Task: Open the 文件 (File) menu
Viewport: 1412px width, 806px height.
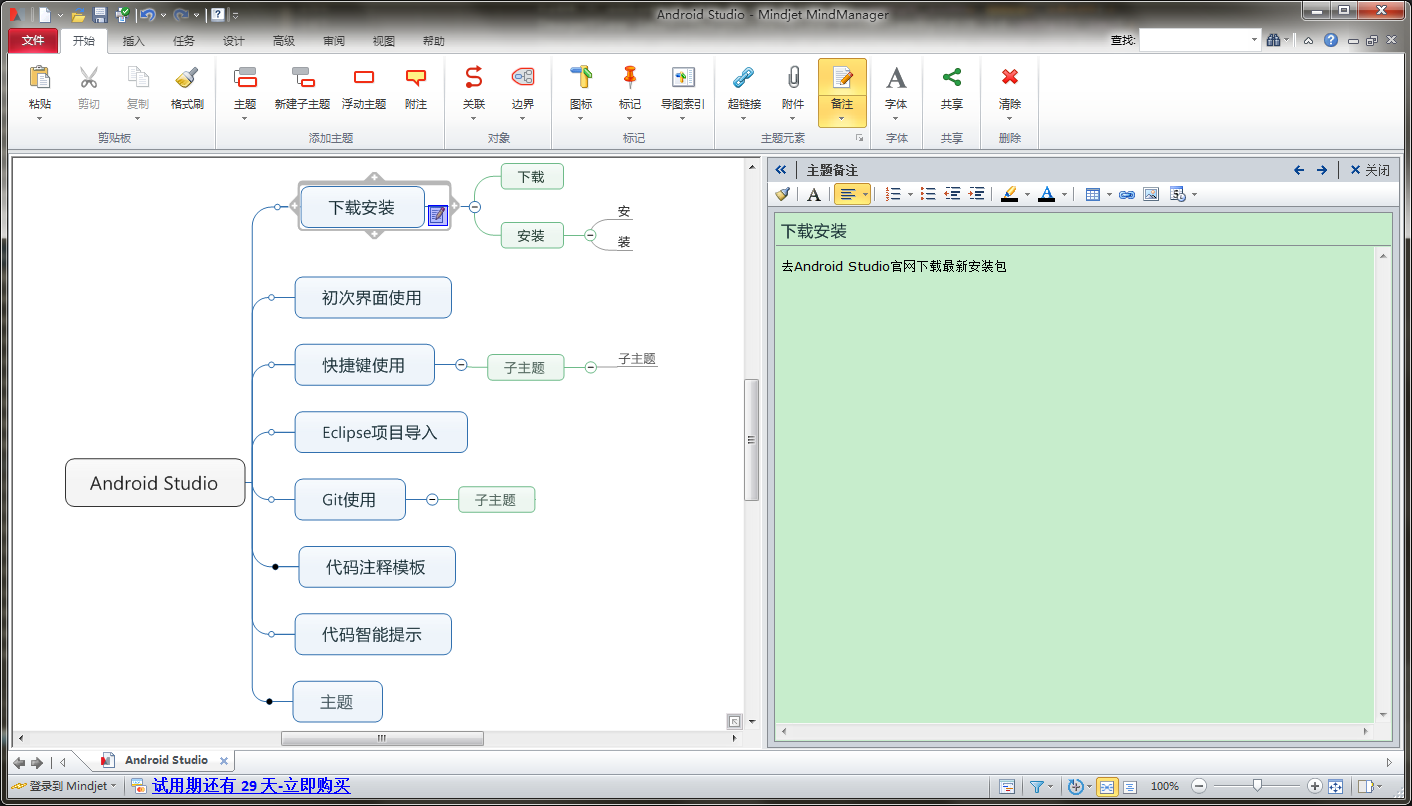Action: [33, 41]
